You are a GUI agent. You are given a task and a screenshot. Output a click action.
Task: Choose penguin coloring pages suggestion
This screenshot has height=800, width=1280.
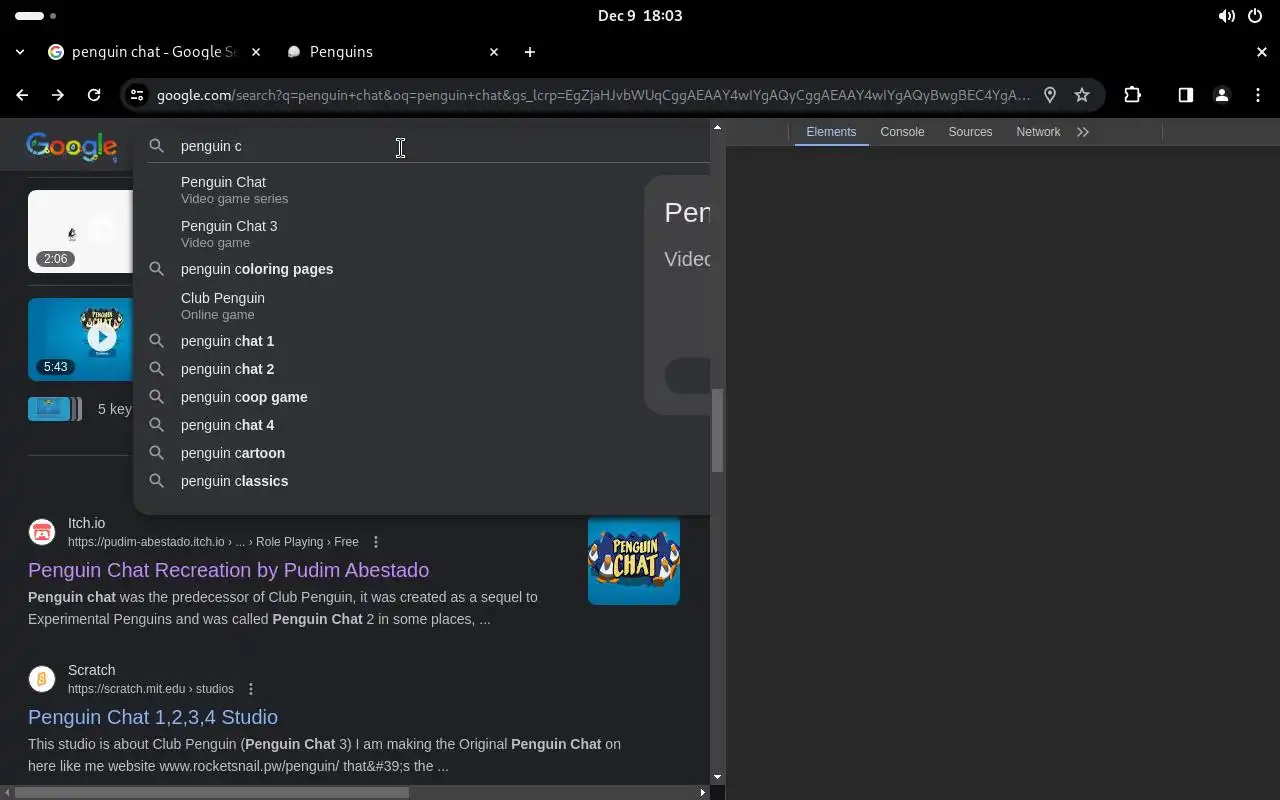pyautogui.click(x=421, y=269)
